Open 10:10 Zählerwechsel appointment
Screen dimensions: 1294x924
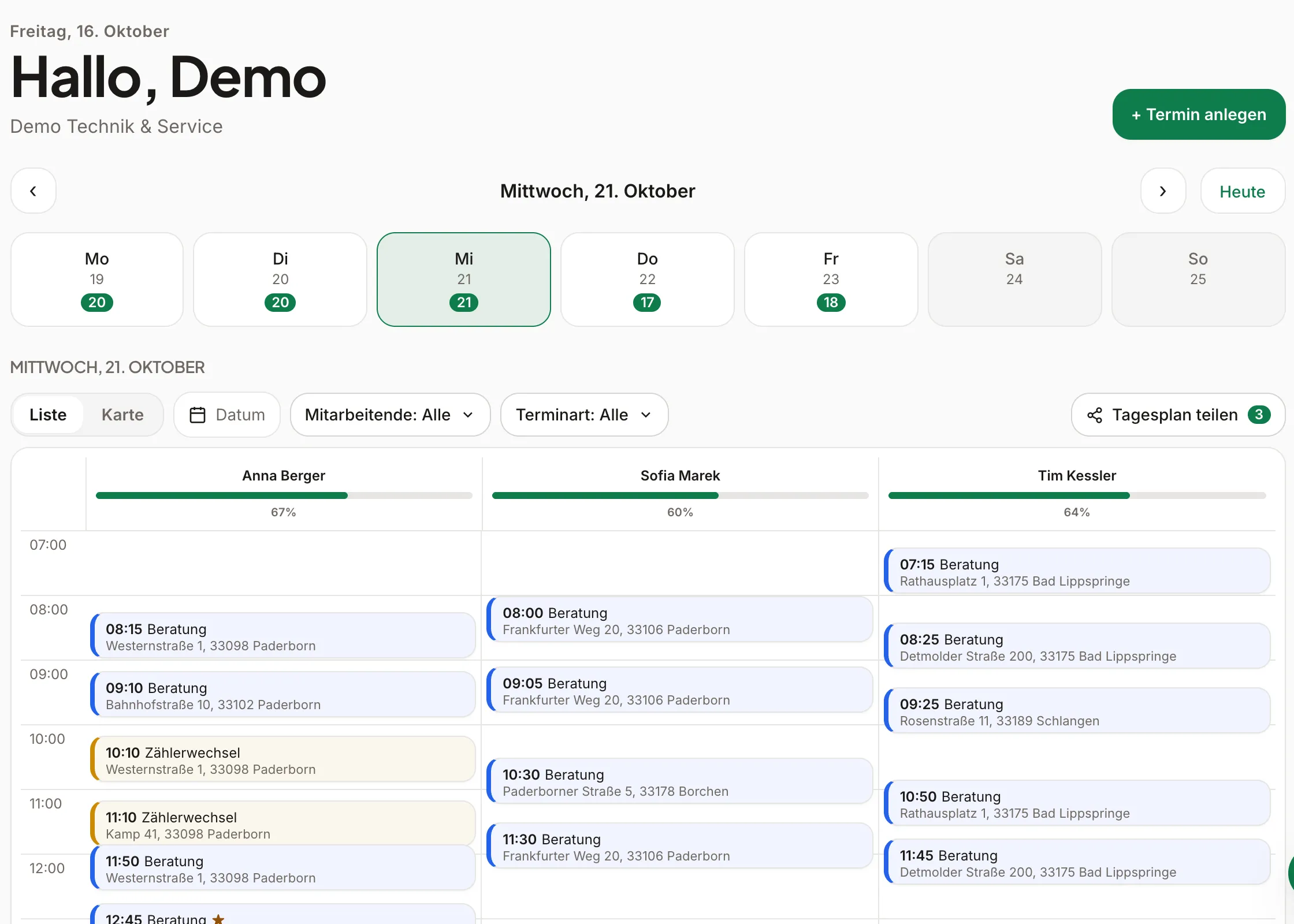click(x=283, y=759)
